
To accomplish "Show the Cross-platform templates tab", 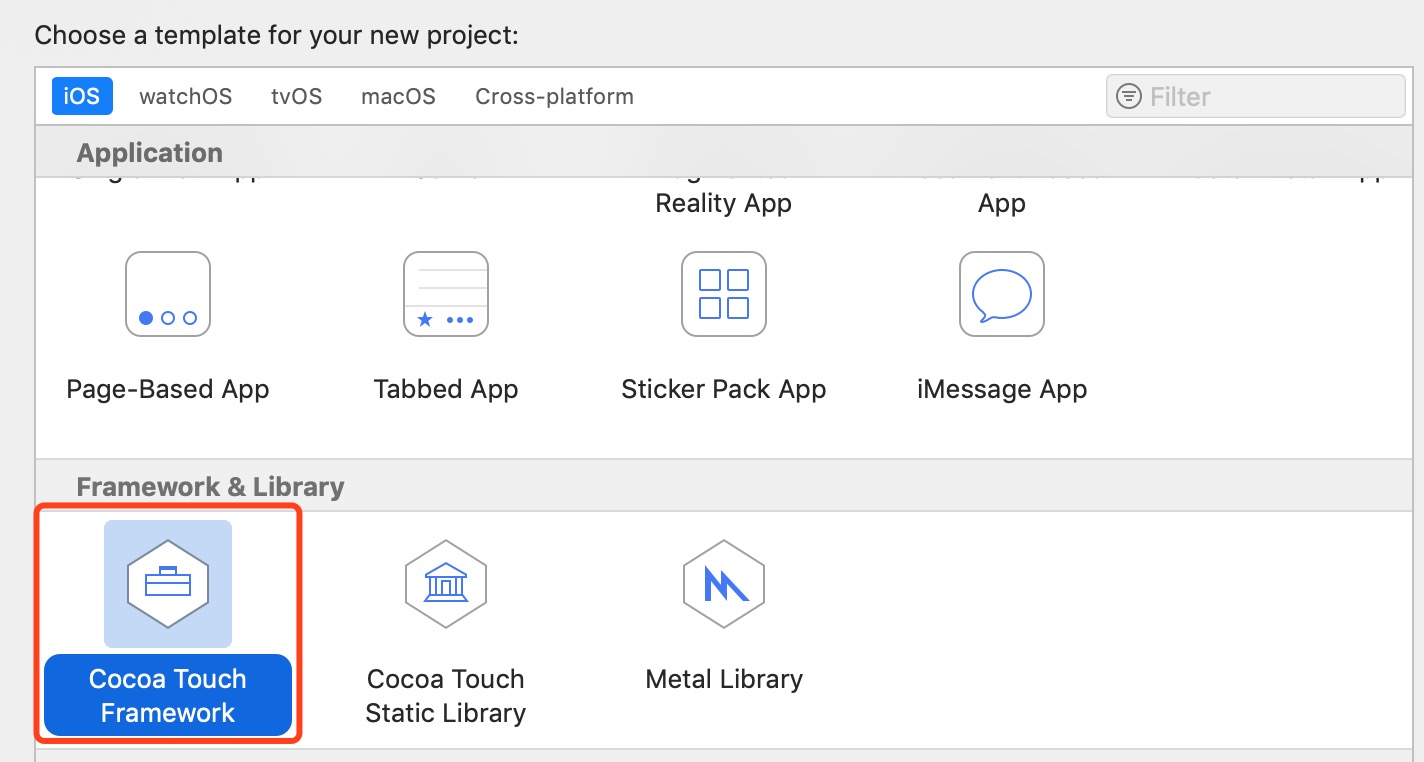I will [x=555, y=96].
